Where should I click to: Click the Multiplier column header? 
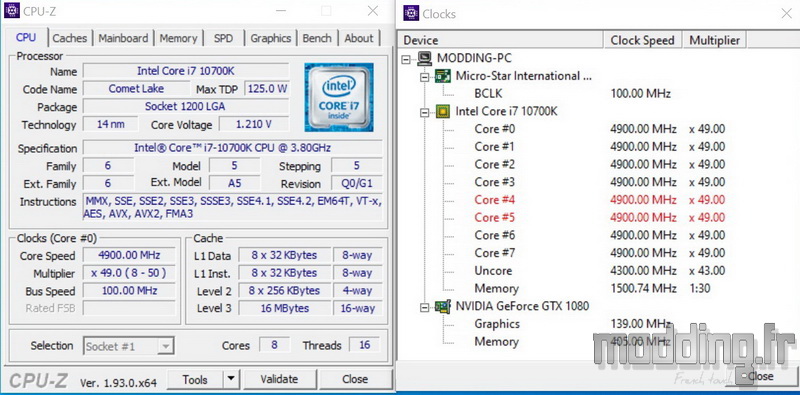(x=714, y=40)
